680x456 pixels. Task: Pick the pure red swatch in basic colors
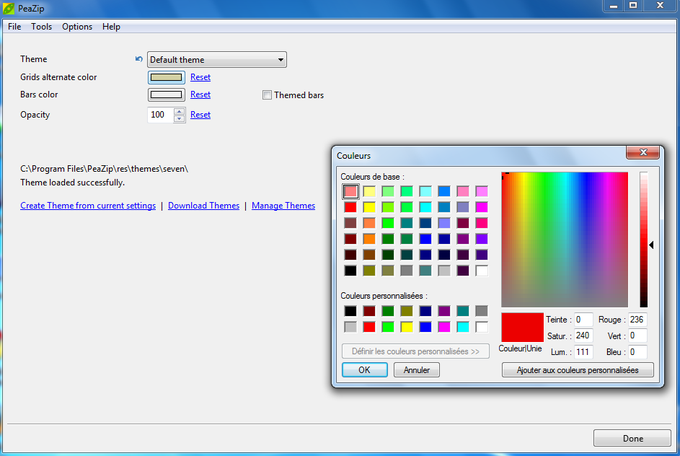point(350,207)
